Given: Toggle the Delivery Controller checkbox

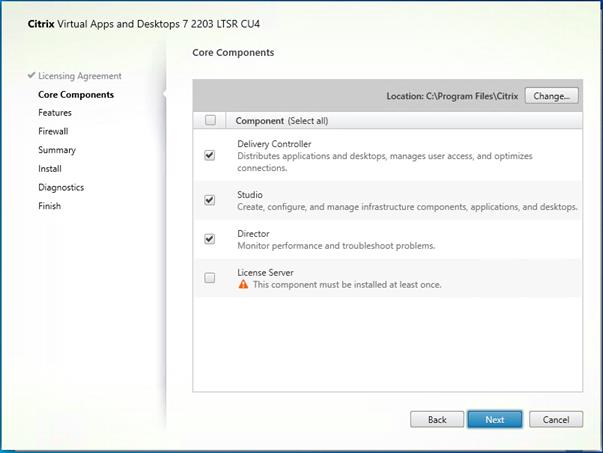Looking at the screenshot, I should pos(210,156).
